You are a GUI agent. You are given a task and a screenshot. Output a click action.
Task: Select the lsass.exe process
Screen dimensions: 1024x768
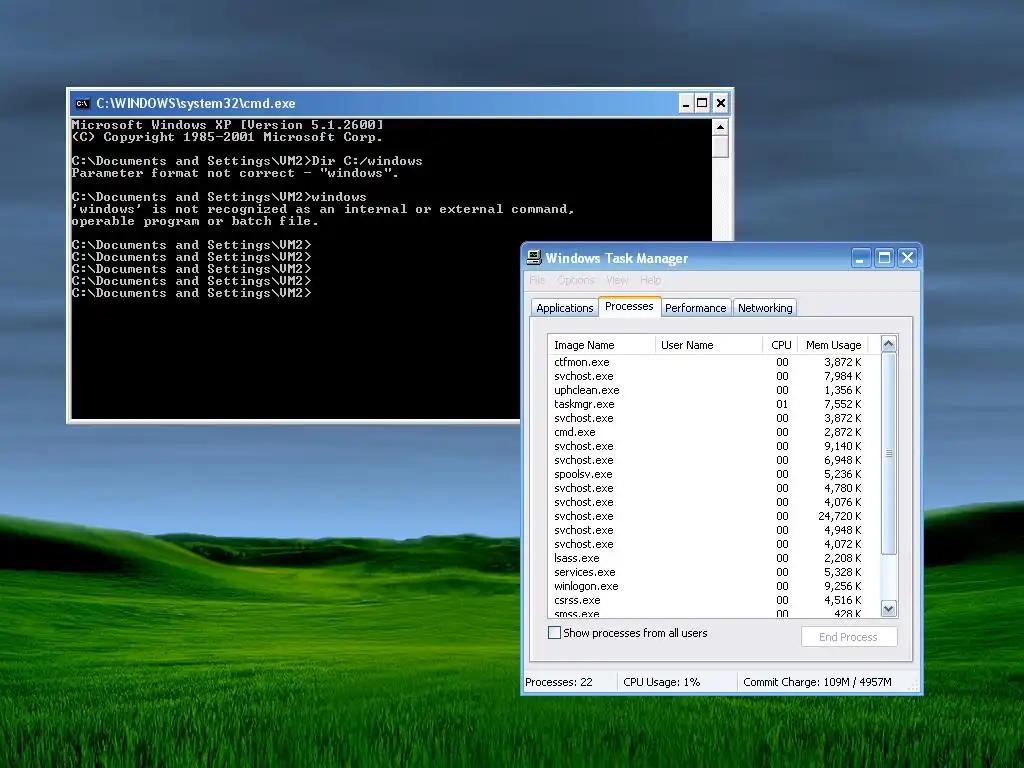pos(714,558)
